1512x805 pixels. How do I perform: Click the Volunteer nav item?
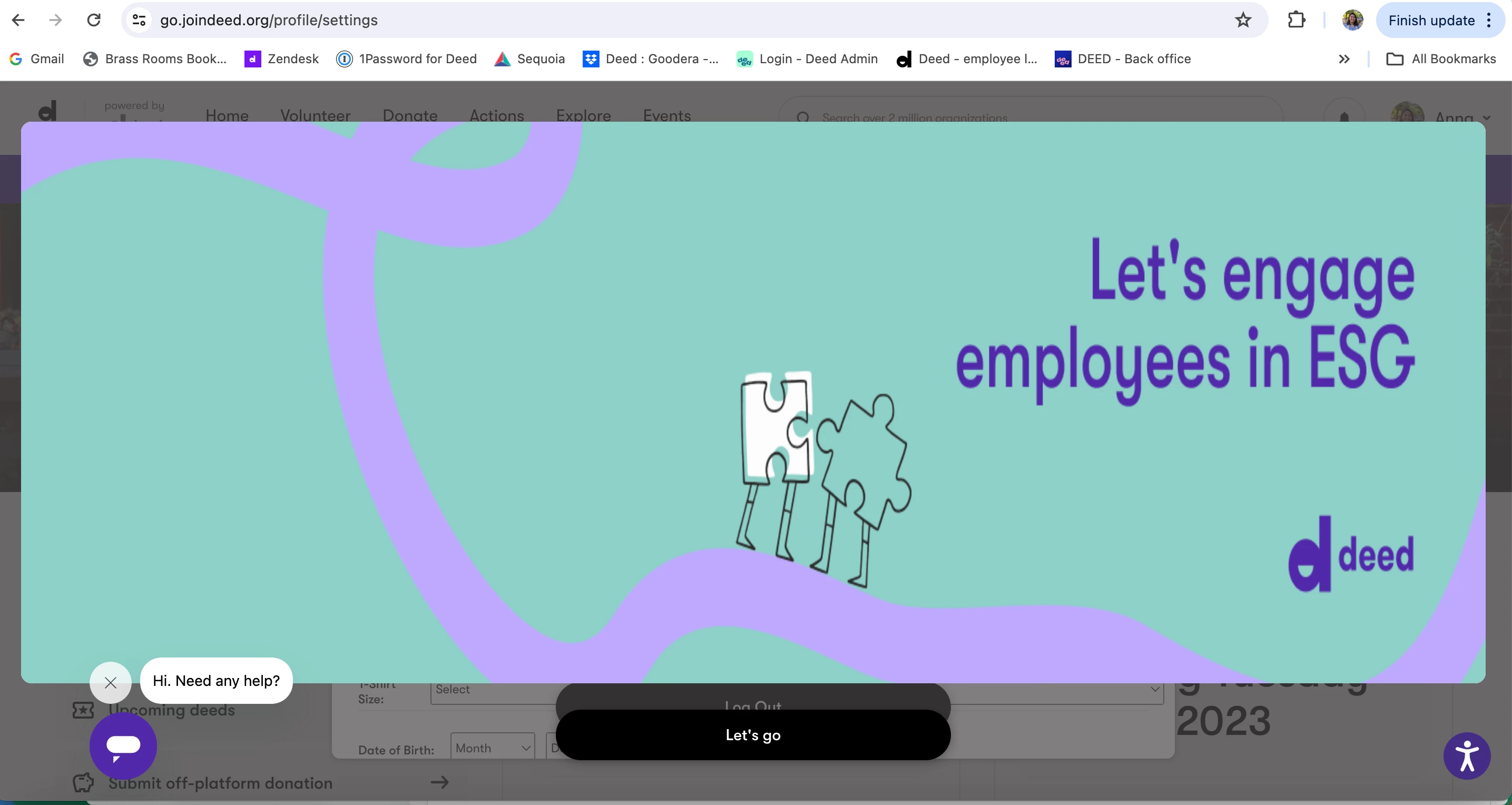315,116
